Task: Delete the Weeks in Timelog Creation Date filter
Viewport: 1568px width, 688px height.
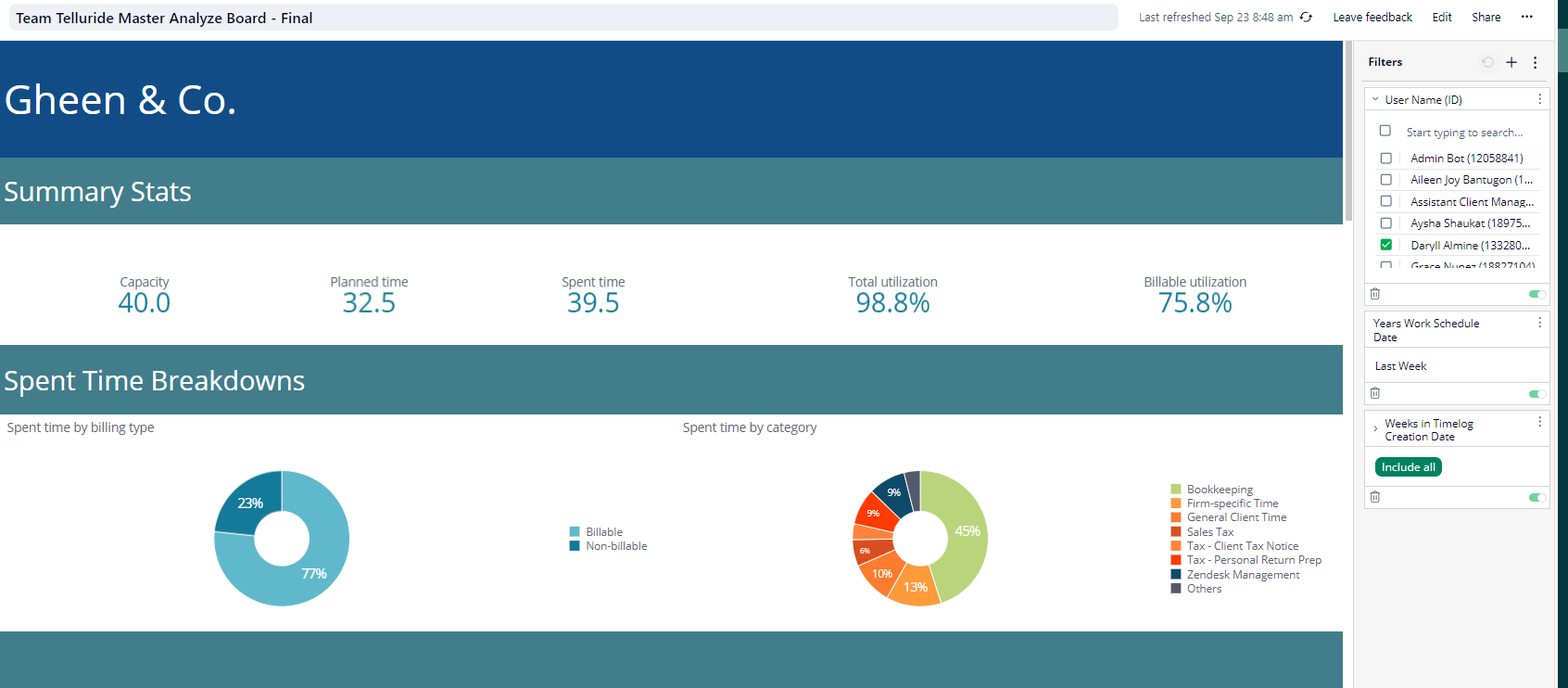Action: (1375, 497)
